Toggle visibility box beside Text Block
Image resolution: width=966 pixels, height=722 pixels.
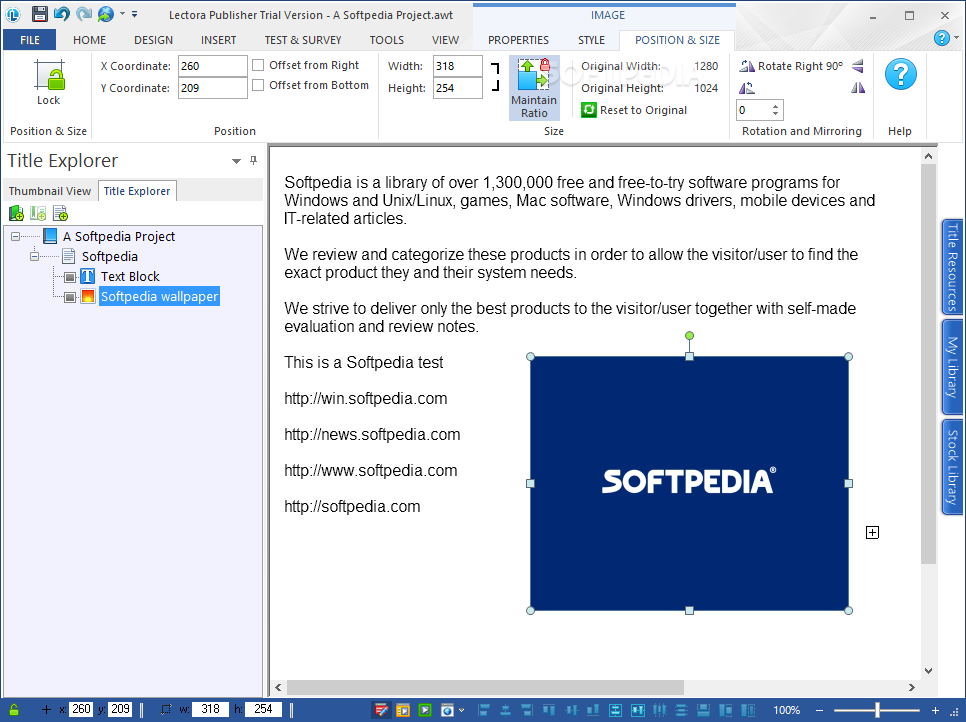click(x=70, y=277)
